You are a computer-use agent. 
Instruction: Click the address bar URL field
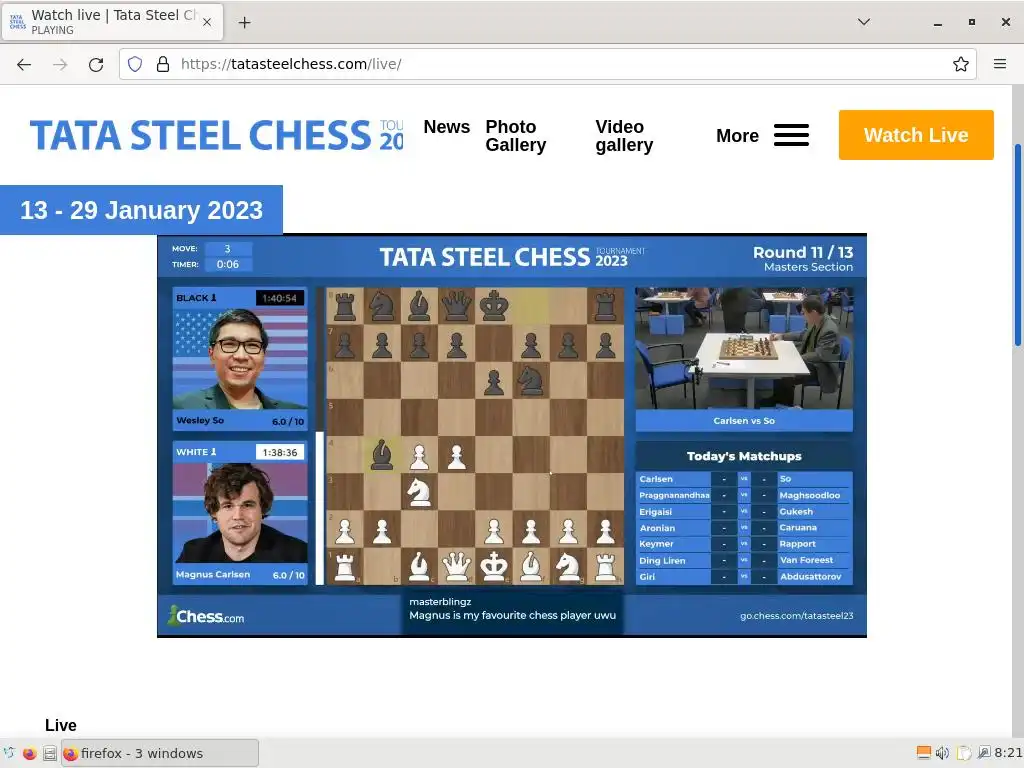tap(547, 64)
